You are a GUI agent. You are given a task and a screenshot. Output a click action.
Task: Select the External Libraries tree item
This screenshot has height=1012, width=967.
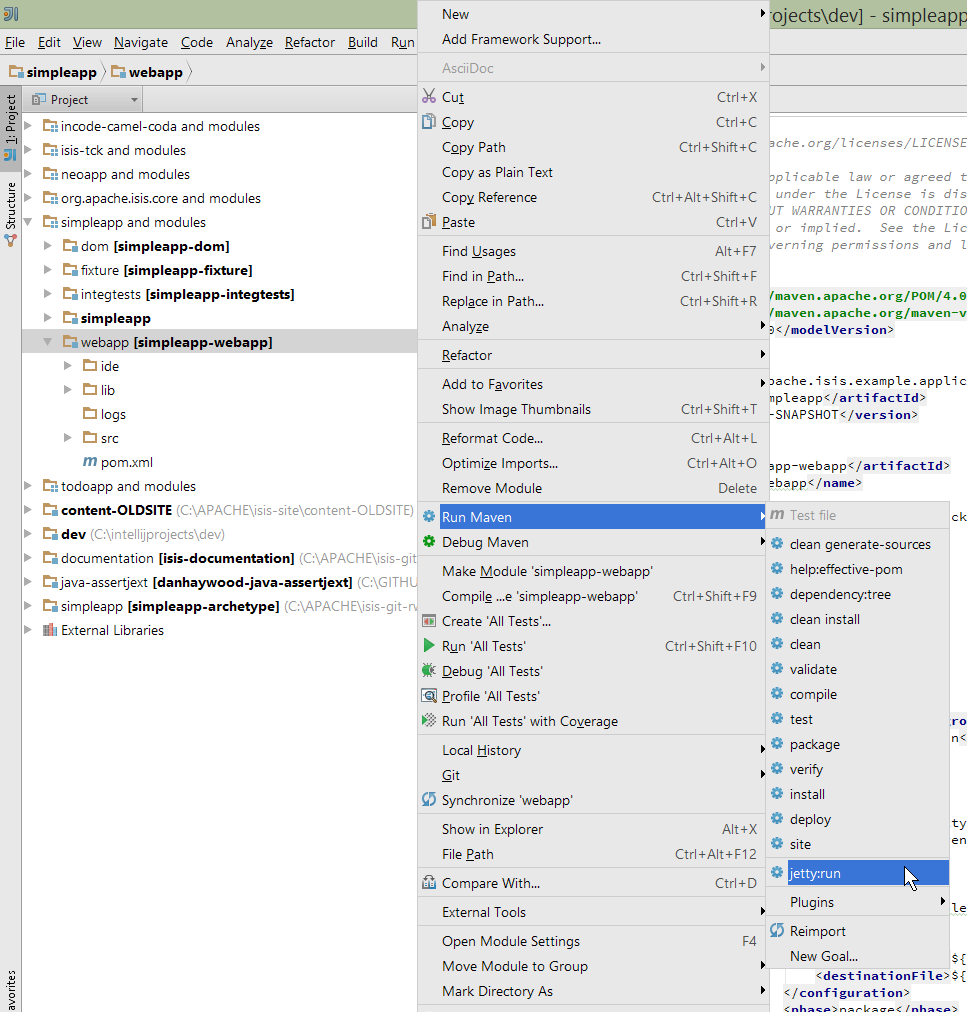111,630
